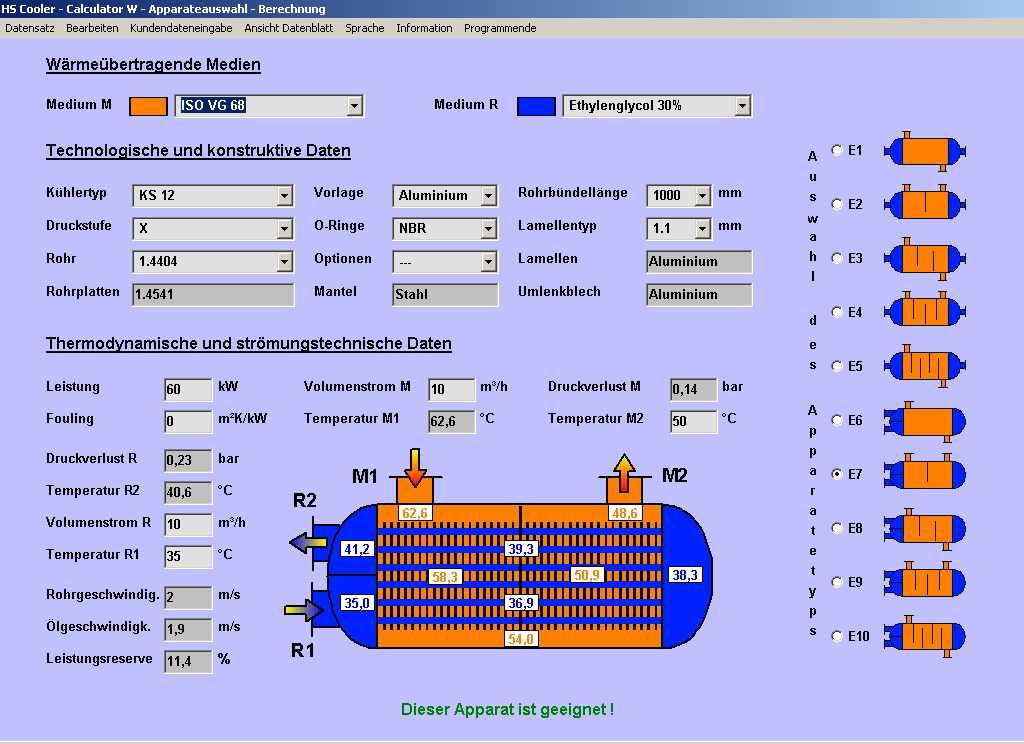The image size is (1024, 744).
Task: Select the E6 apparatus radio button
Action: [837, 421]
